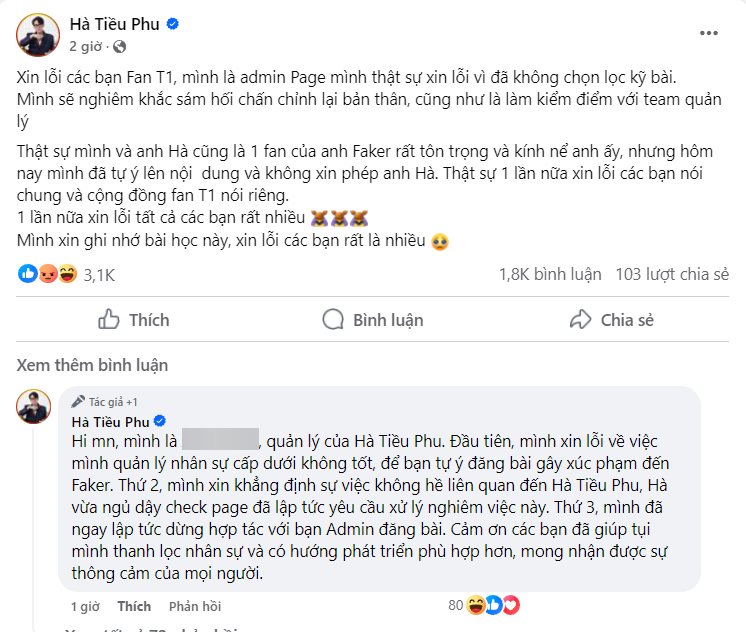Click the Tác giả microphone badge icon
This screenshot has width=746, height=632.
pyautogui.click(x=78, y=402)
